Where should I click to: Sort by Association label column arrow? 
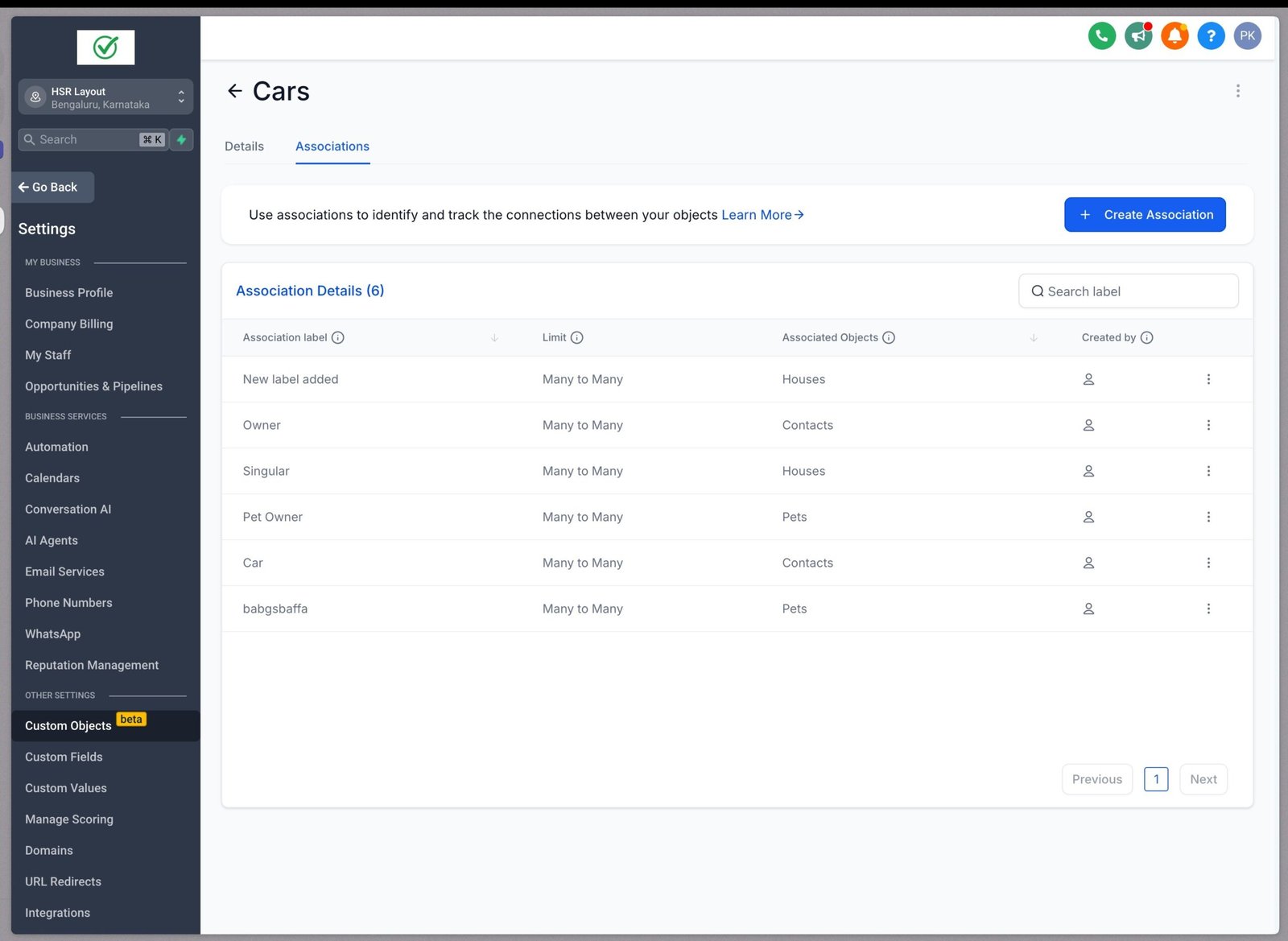[x=494, y=338]
